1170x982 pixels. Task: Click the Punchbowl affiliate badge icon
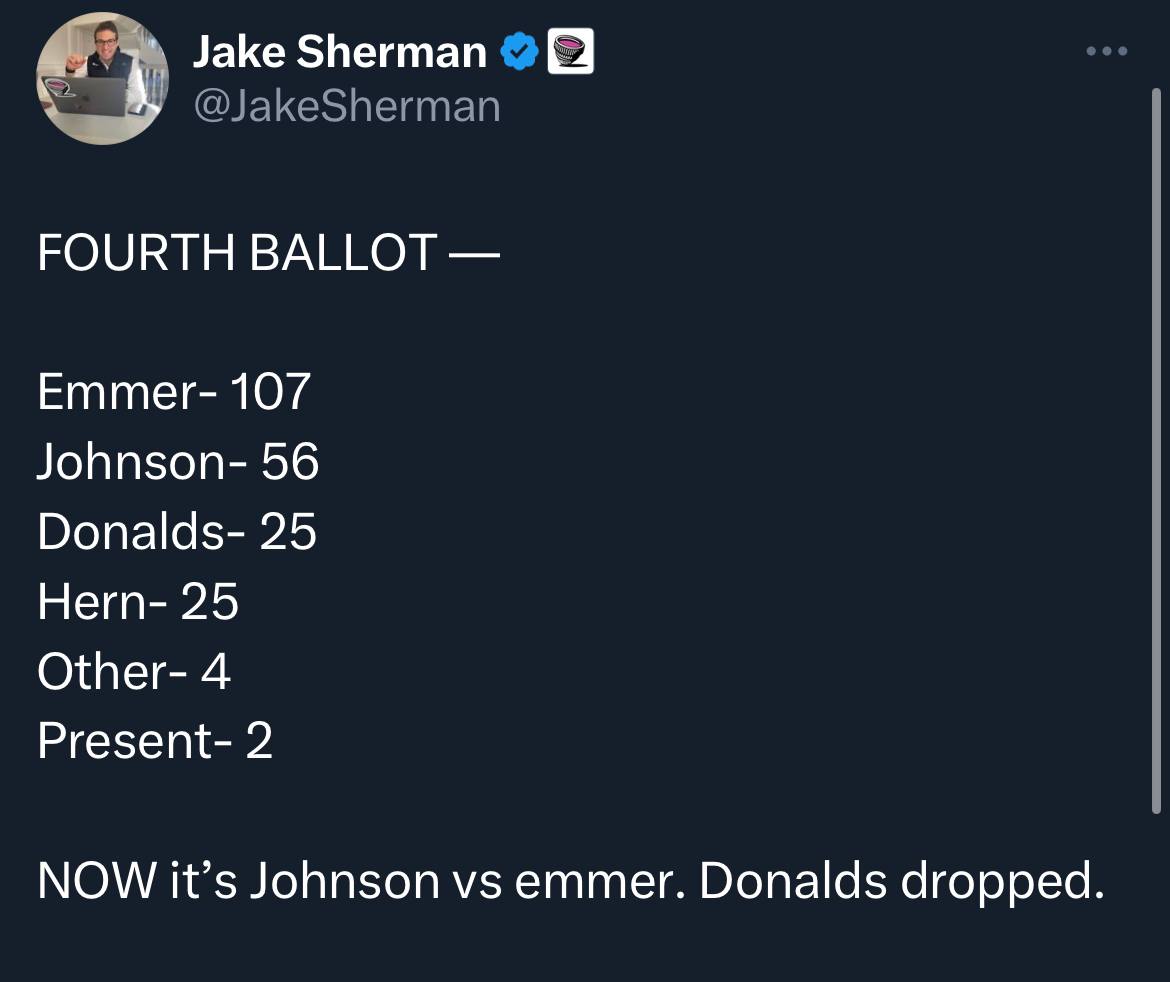coord(571,51)
